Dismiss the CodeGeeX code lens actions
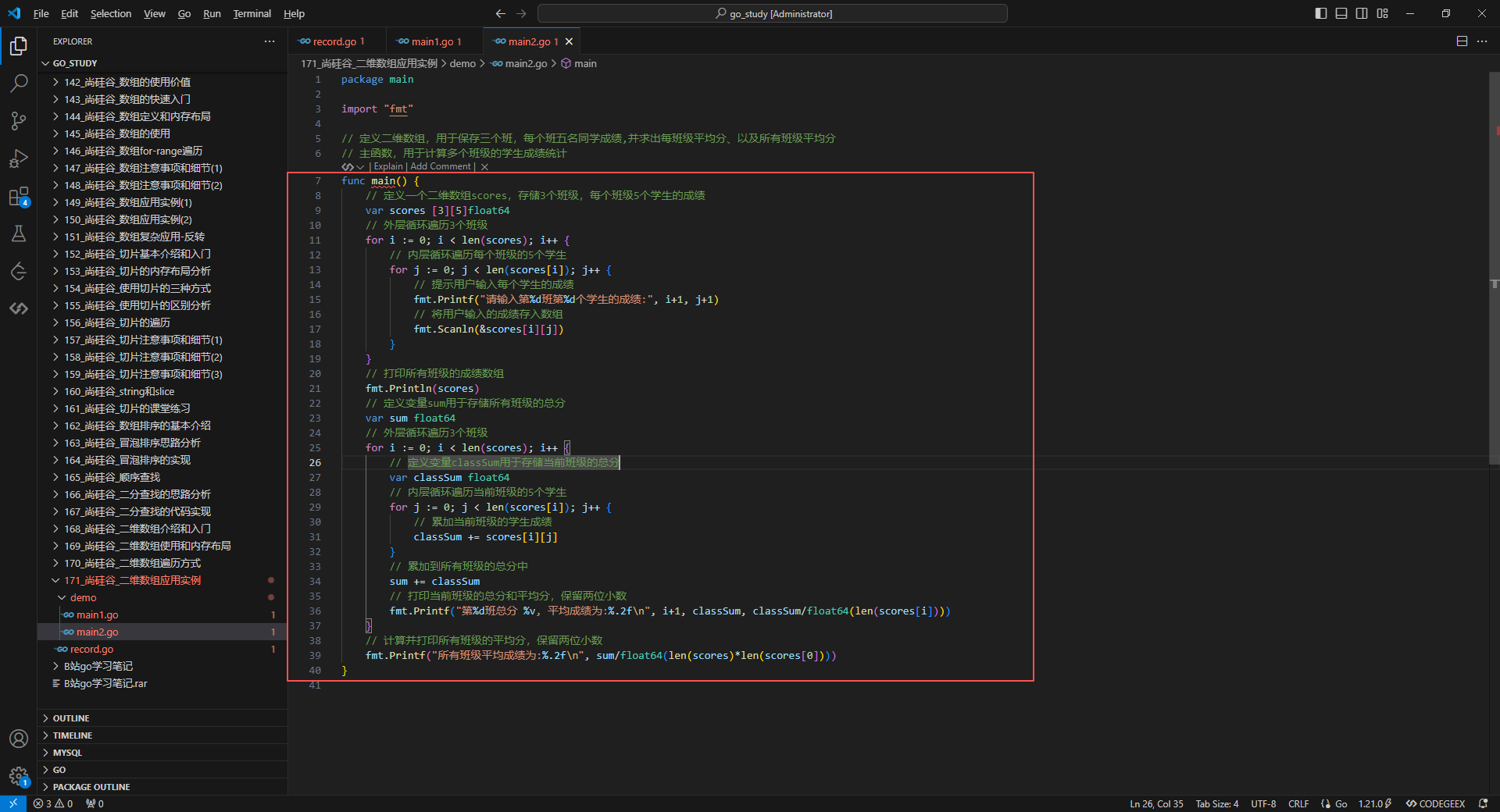Viewport: 1500px width, 812px height. click(x=484, y=166)
